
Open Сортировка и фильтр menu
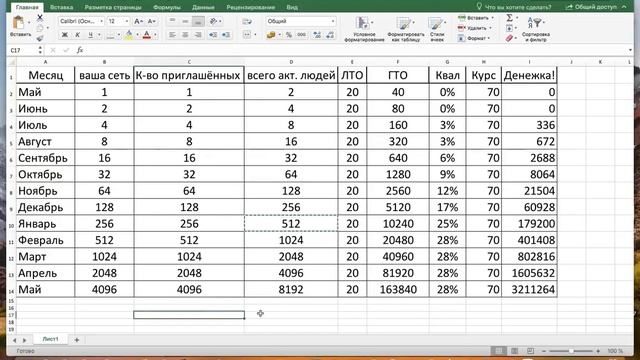[x=536, y=28]
